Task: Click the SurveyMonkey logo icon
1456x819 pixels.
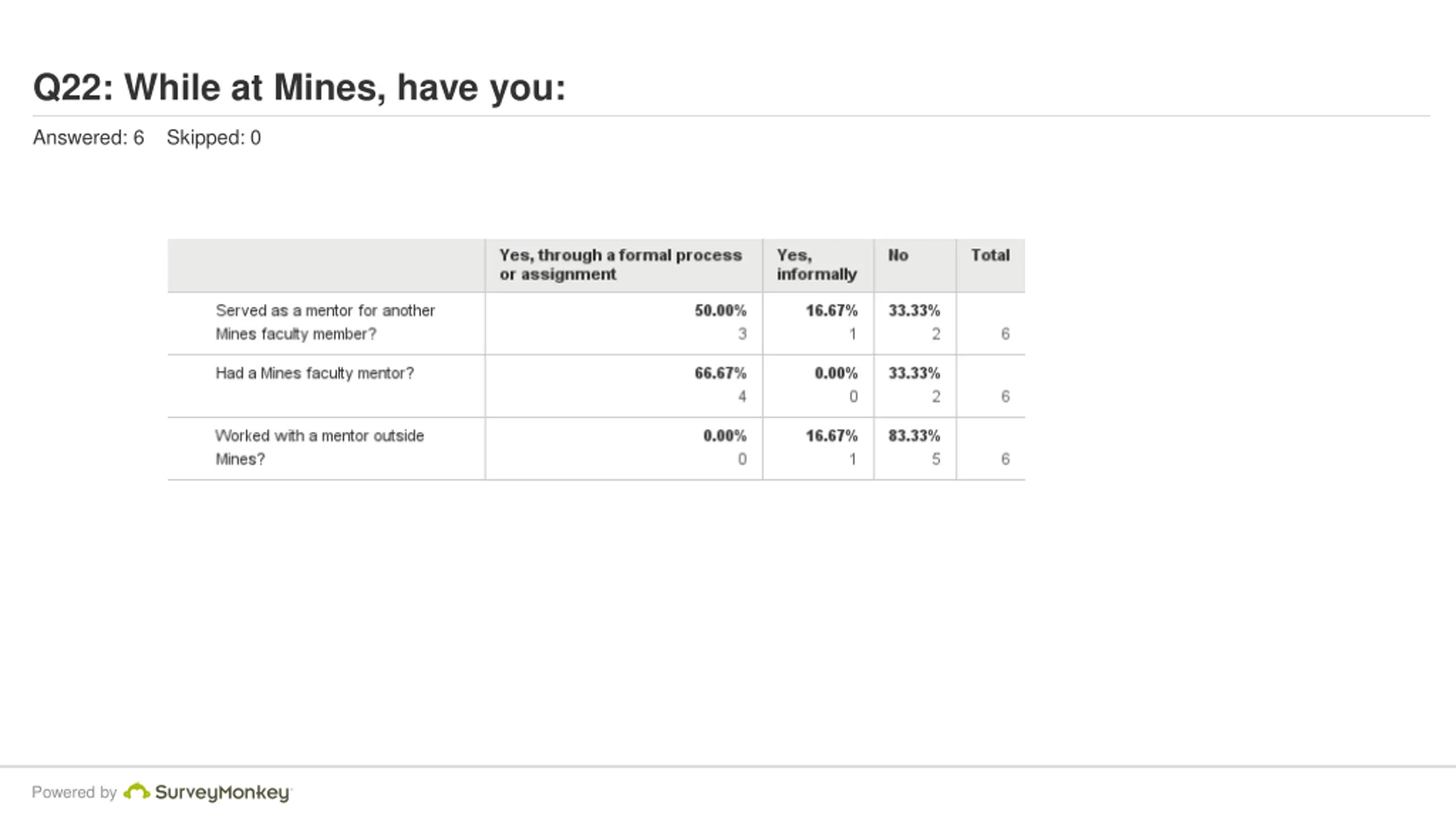Action: point(136,791)
